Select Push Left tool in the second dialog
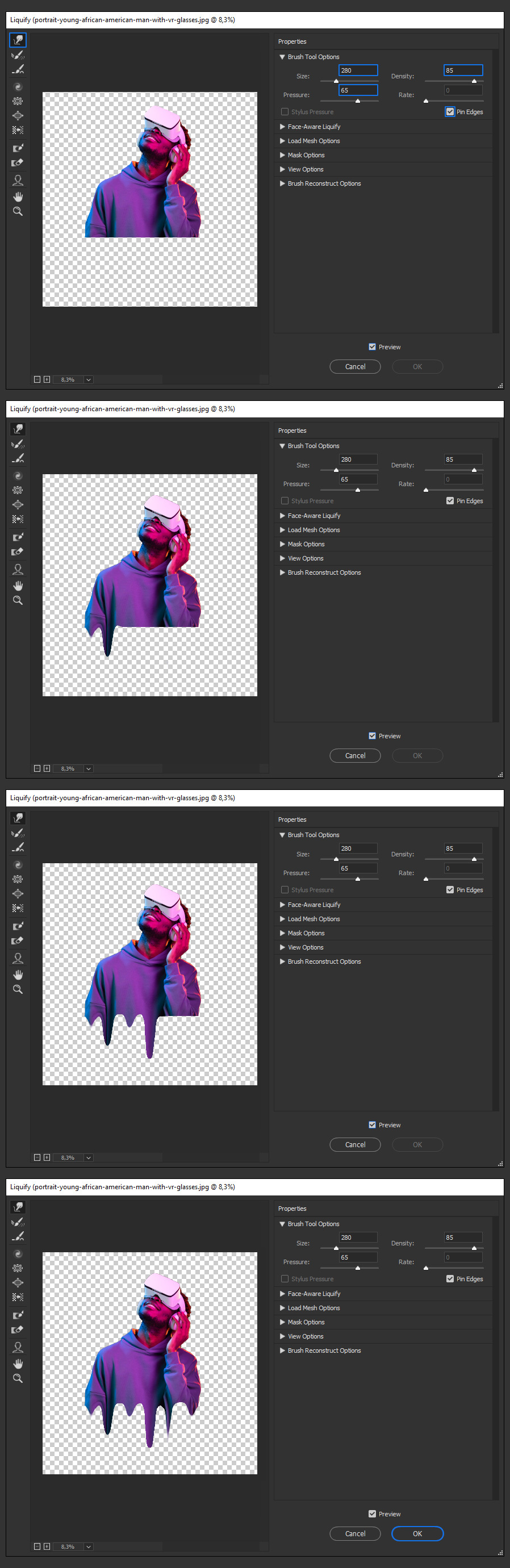The height and width of the screenshot is (1568, 510). [x=18, y=519]
